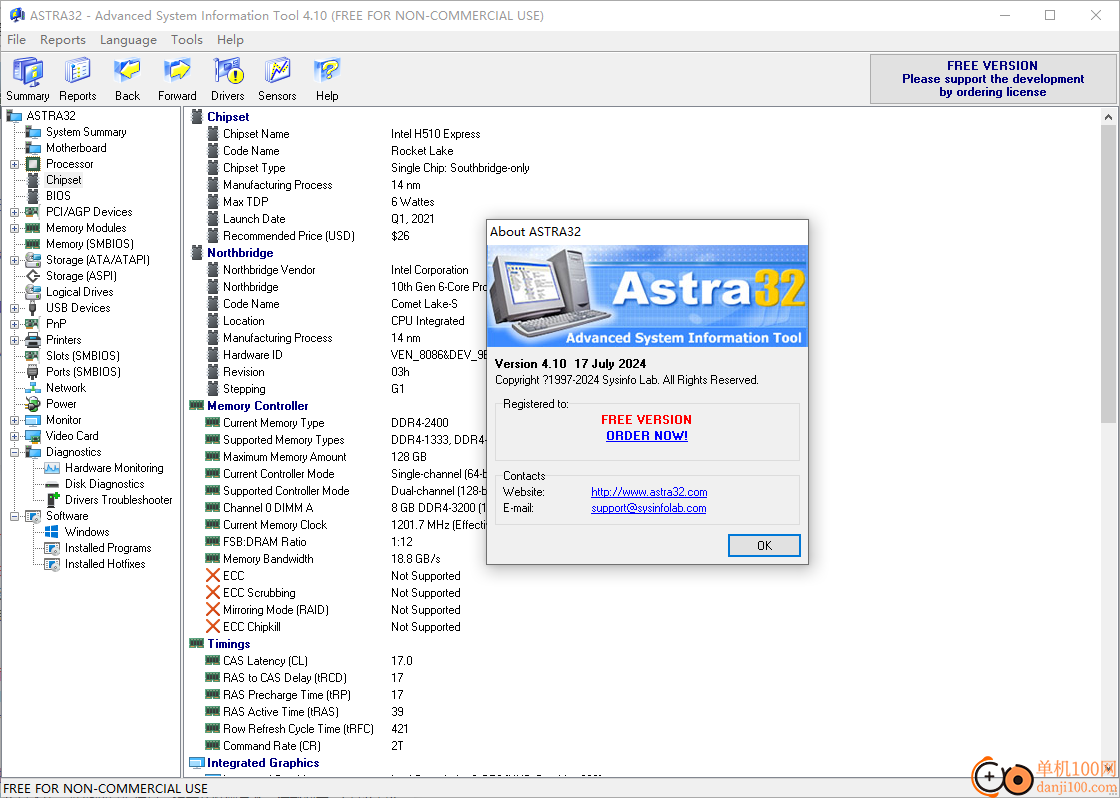Viewport: 1120px width, 798px height.
Task: Open Disk Diagnostics tree item
Action: pos(104,484)
